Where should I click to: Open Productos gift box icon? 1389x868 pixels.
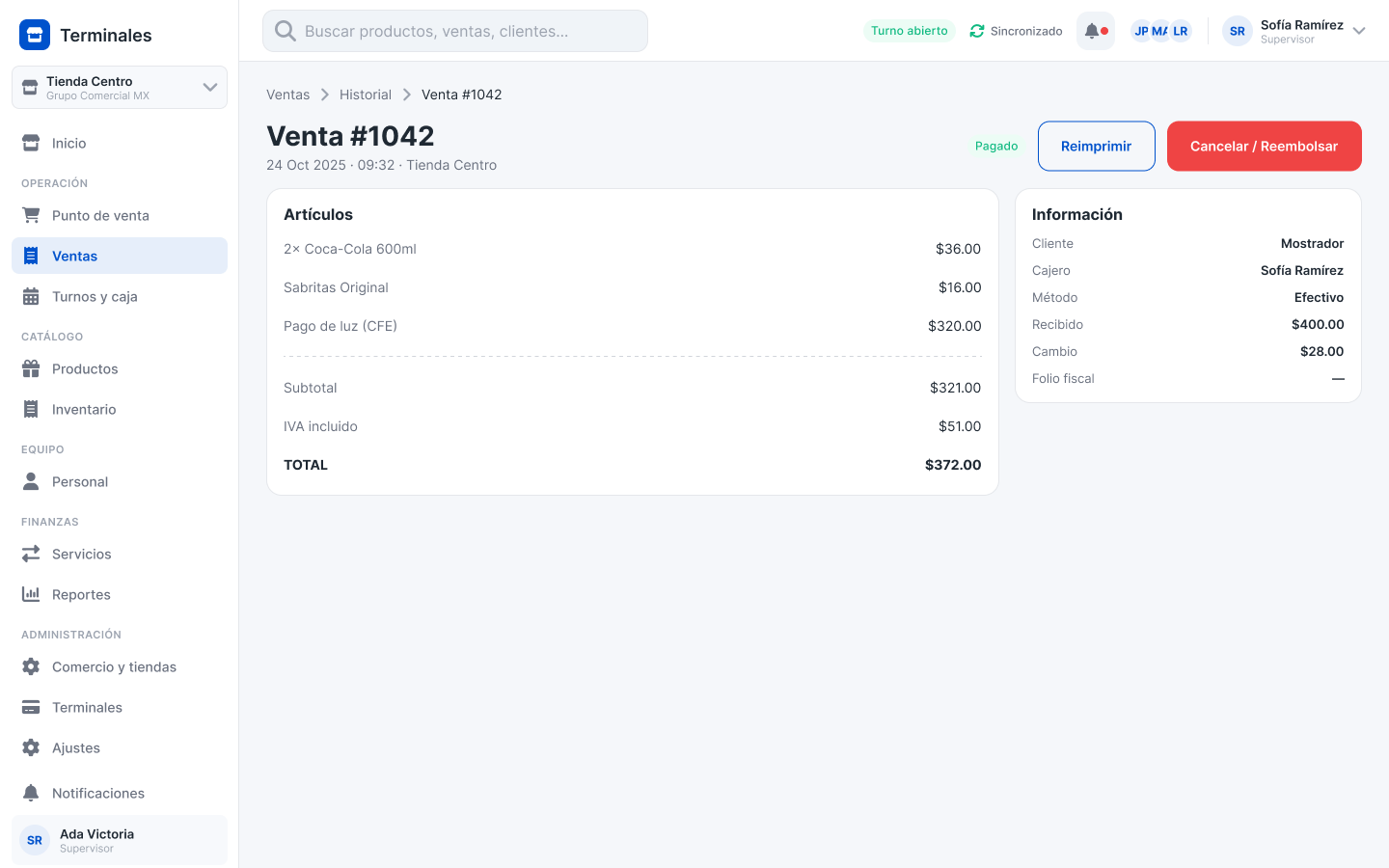[31, 368]
